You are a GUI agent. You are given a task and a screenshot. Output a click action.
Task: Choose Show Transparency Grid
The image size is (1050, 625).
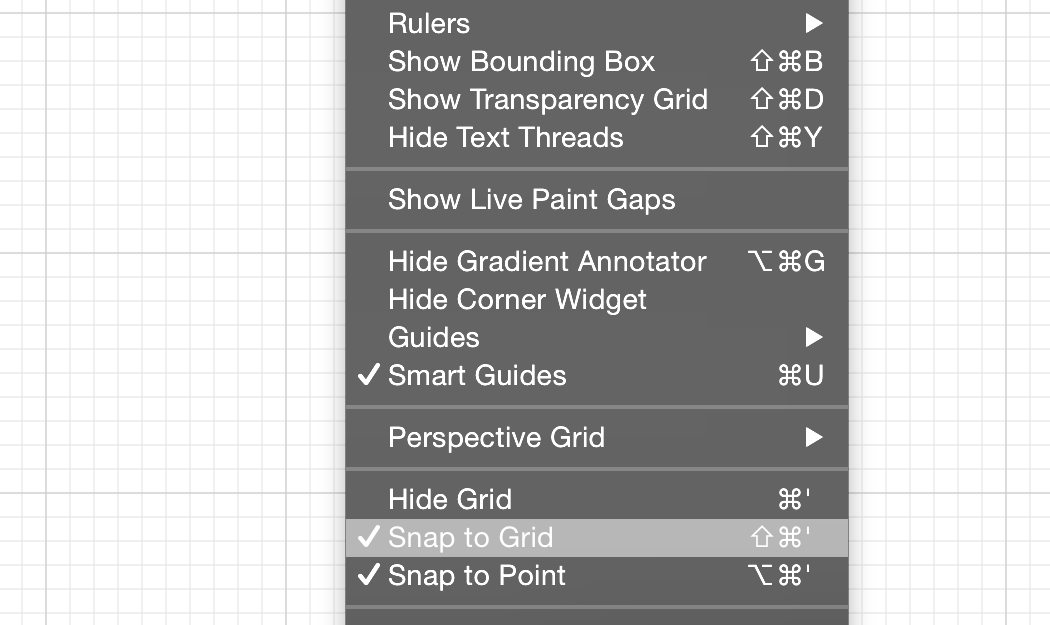(548, 99)
